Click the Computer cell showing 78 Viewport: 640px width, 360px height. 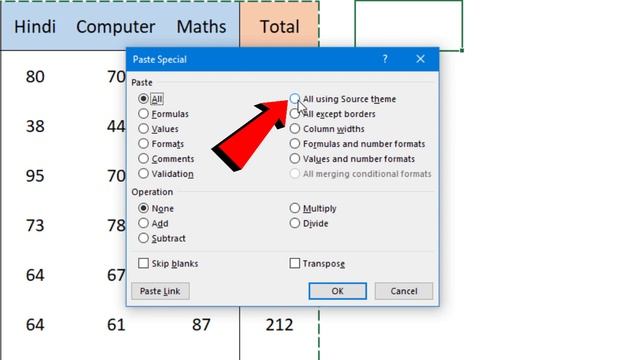click(116, 226)
